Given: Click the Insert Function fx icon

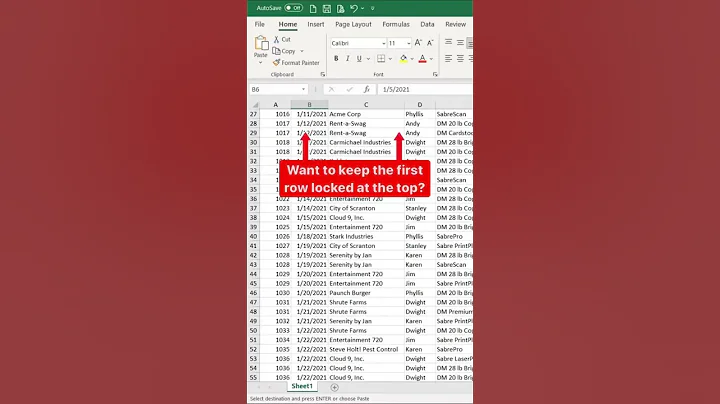Looking at the screenshot, I should click(366, 90).
